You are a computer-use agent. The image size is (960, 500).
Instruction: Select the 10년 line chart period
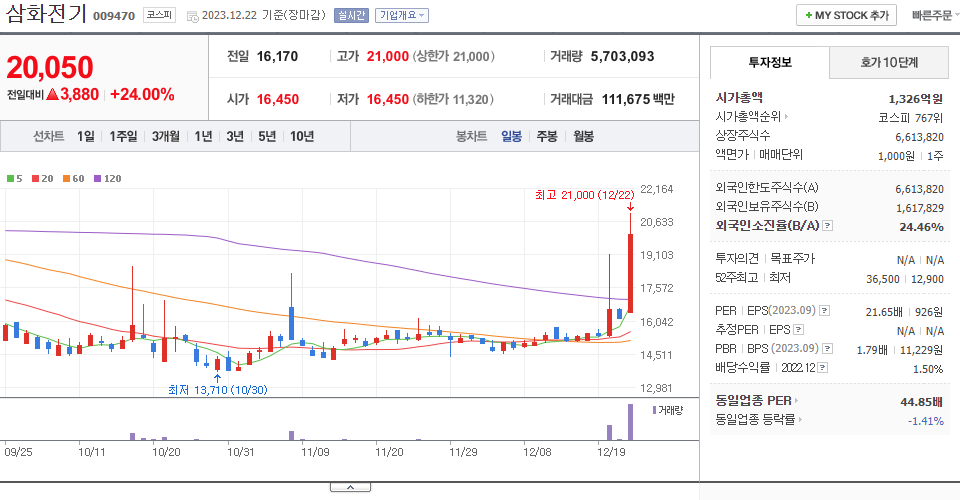(x=302, y=136)
